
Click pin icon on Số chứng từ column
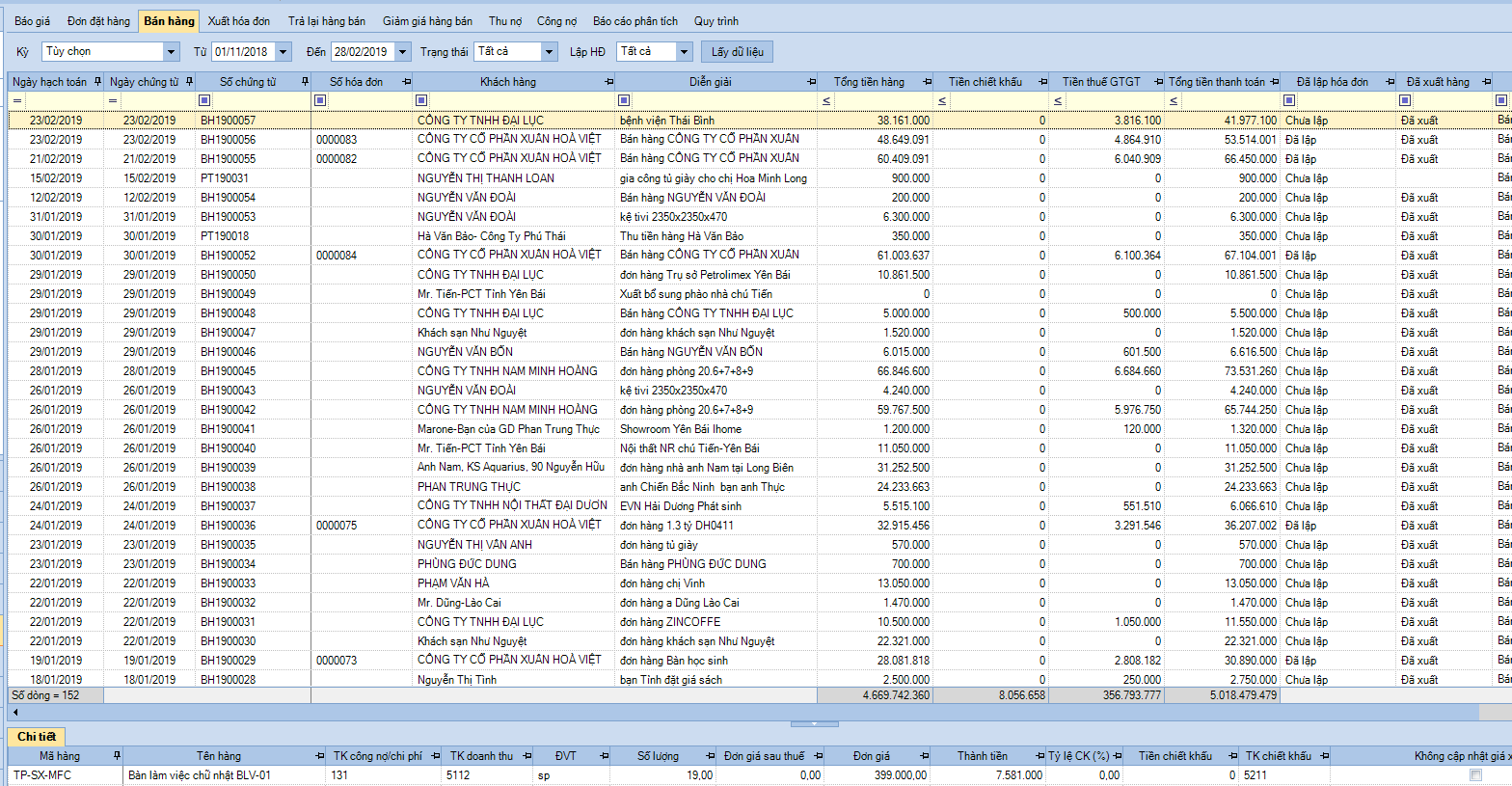pos(305,82)
